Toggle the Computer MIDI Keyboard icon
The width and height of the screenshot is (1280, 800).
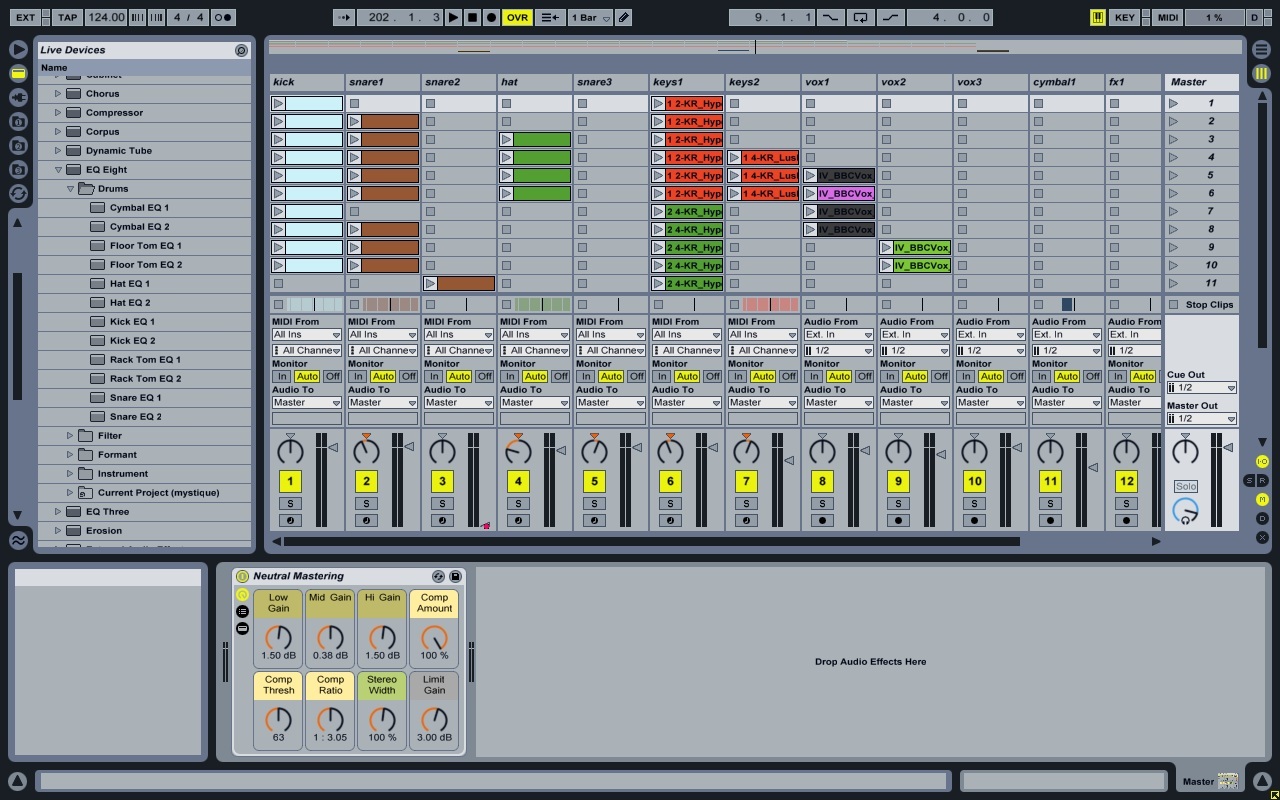point(1097,17)
